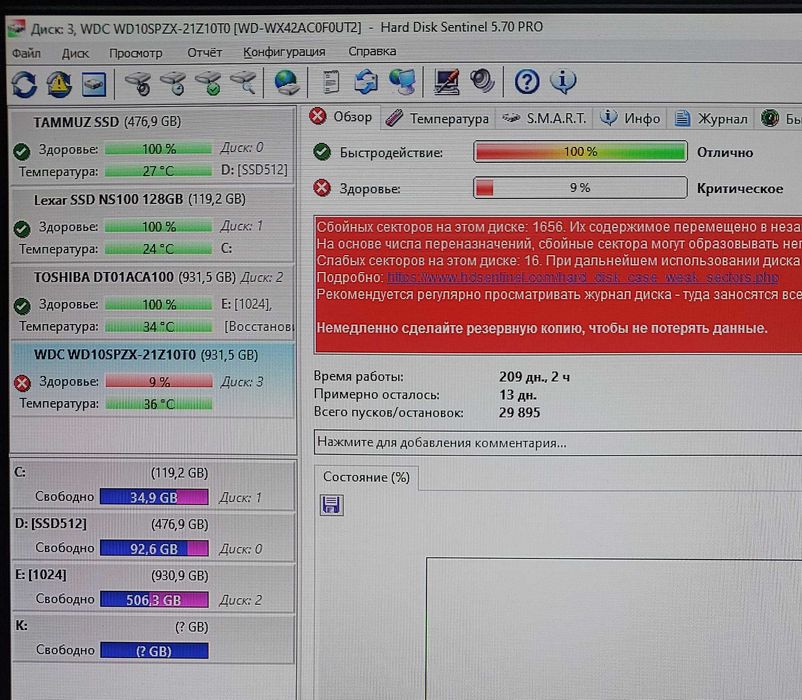
Task: Click the globe and monitor network icon
Action: pos(403,82)
